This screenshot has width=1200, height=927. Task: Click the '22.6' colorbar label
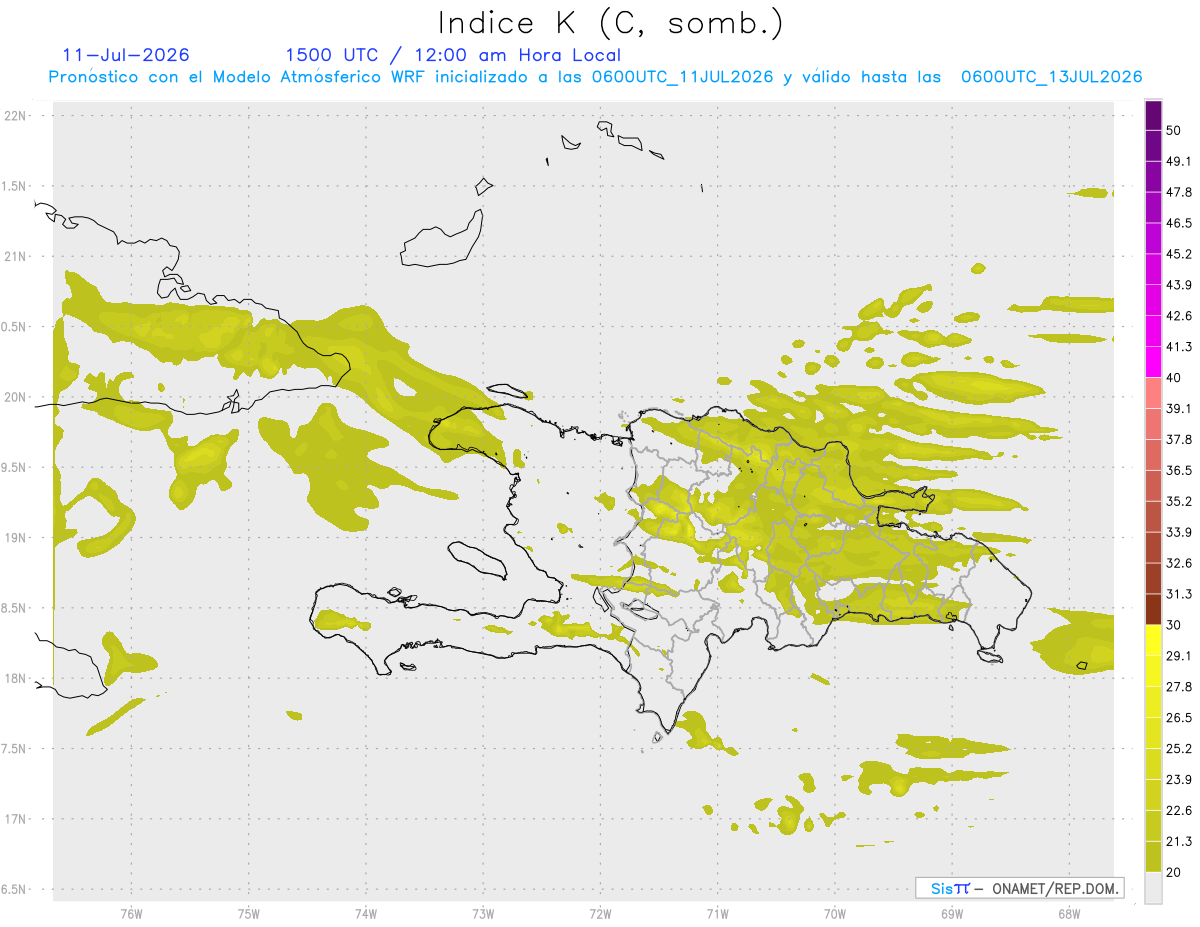[x=1179, y=810]
